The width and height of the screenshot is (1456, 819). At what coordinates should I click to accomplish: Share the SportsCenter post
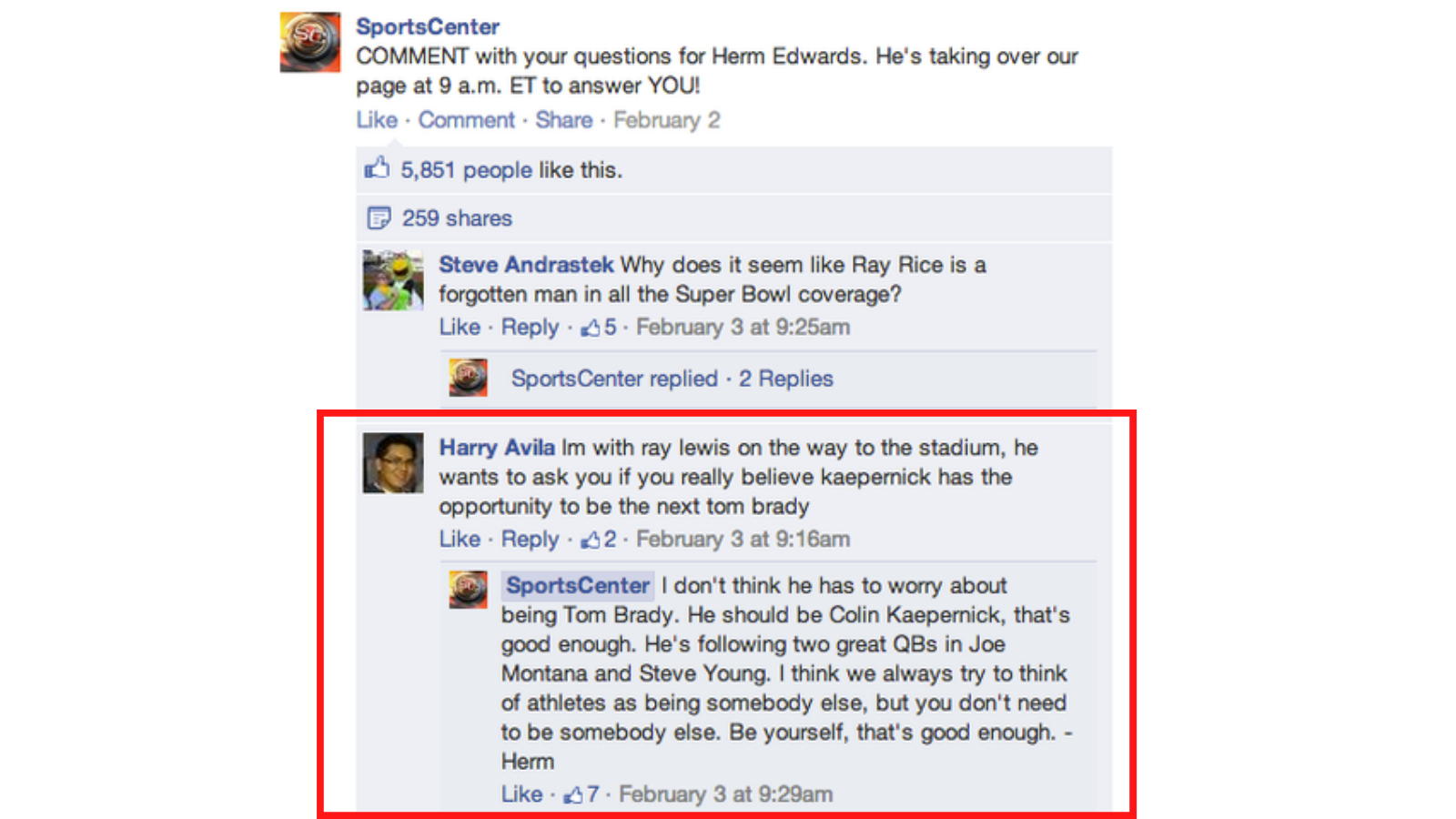(x=563, y=120)
